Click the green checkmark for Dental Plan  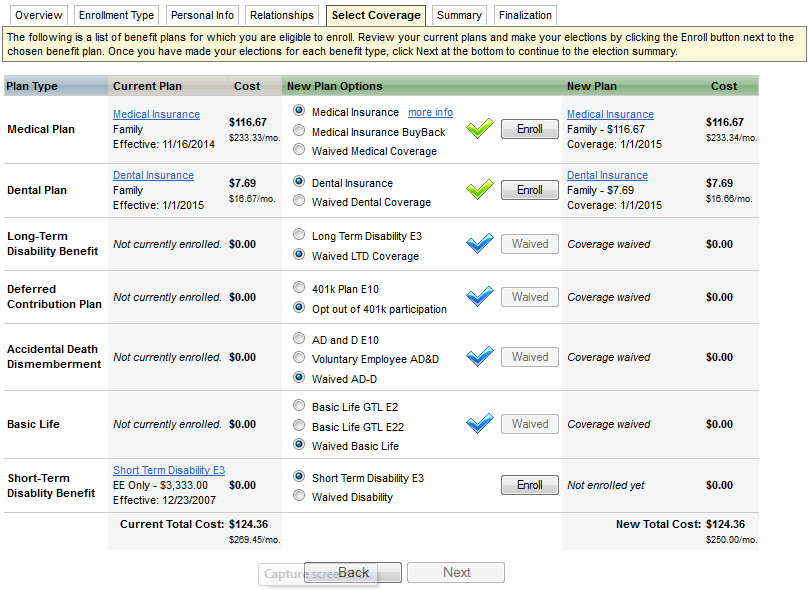pos(480,190)
